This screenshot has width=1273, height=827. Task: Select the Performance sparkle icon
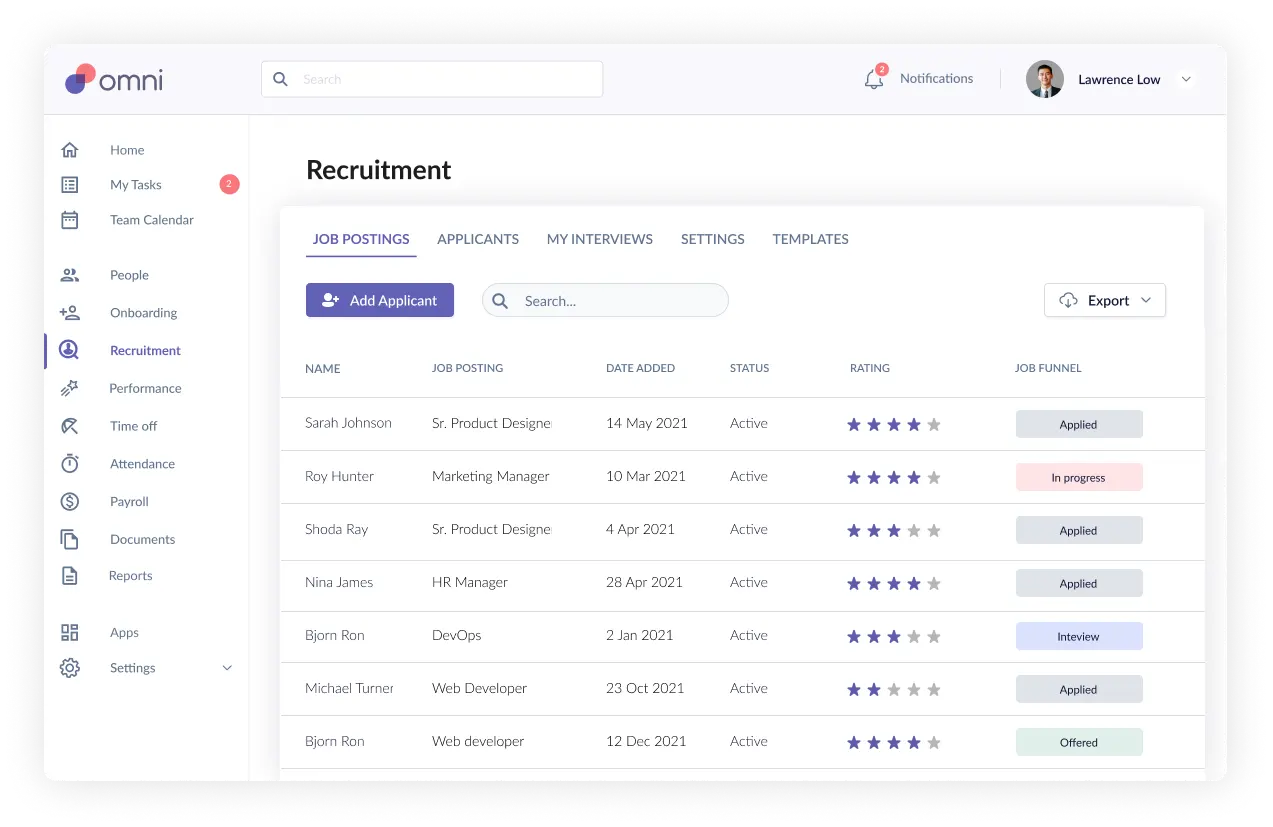pos(70,388)
